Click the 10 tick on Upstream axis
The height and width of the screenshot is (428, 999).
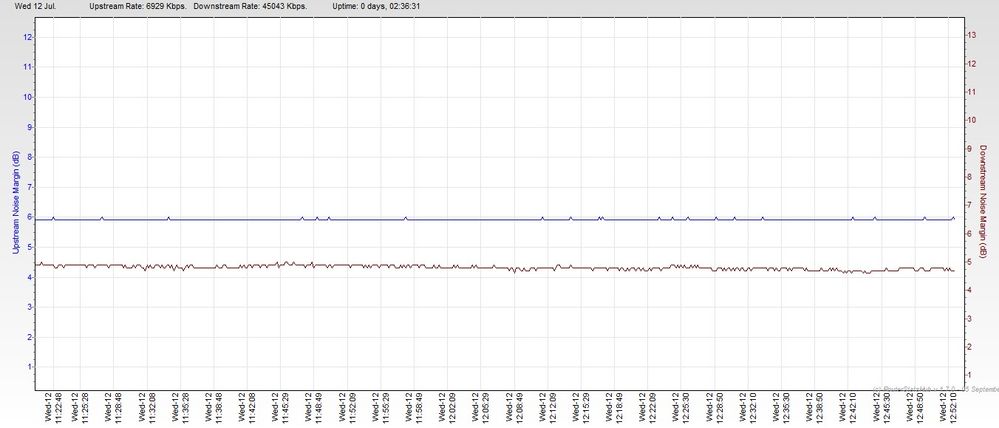27,97
